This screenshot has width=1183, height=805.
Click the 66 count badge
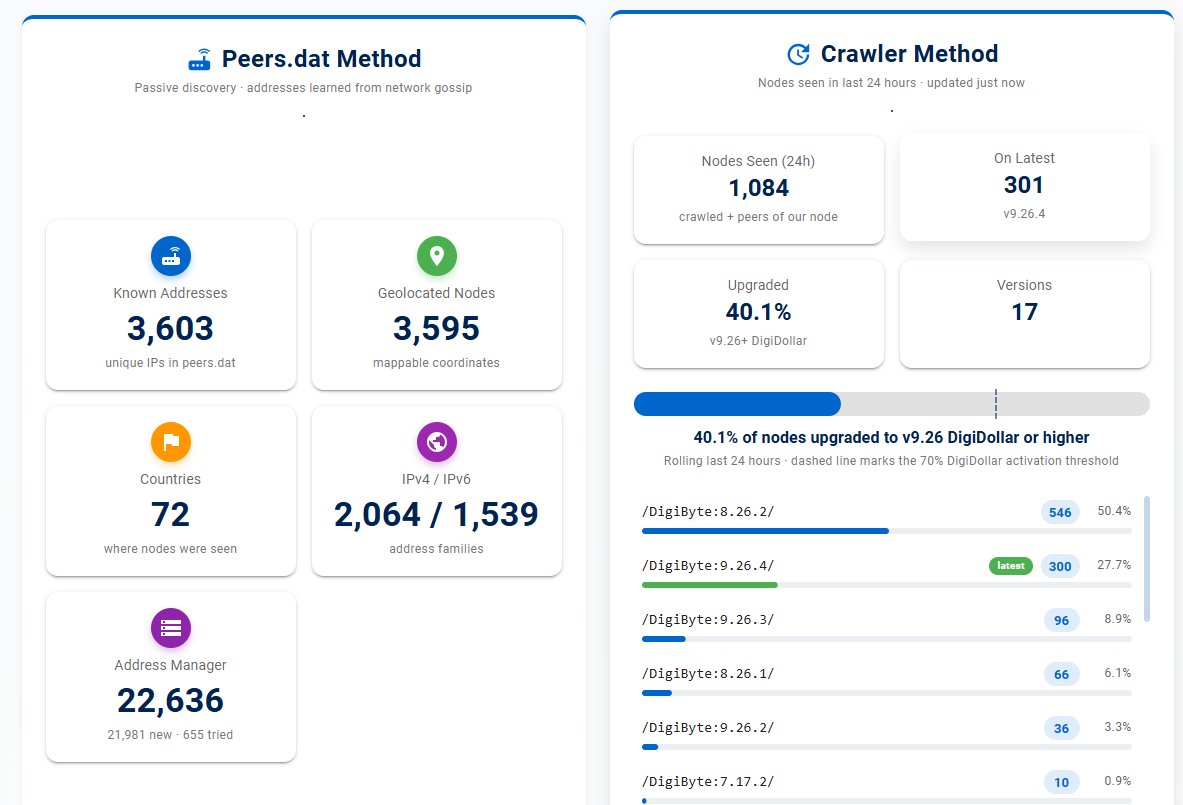pos(1062,674)
